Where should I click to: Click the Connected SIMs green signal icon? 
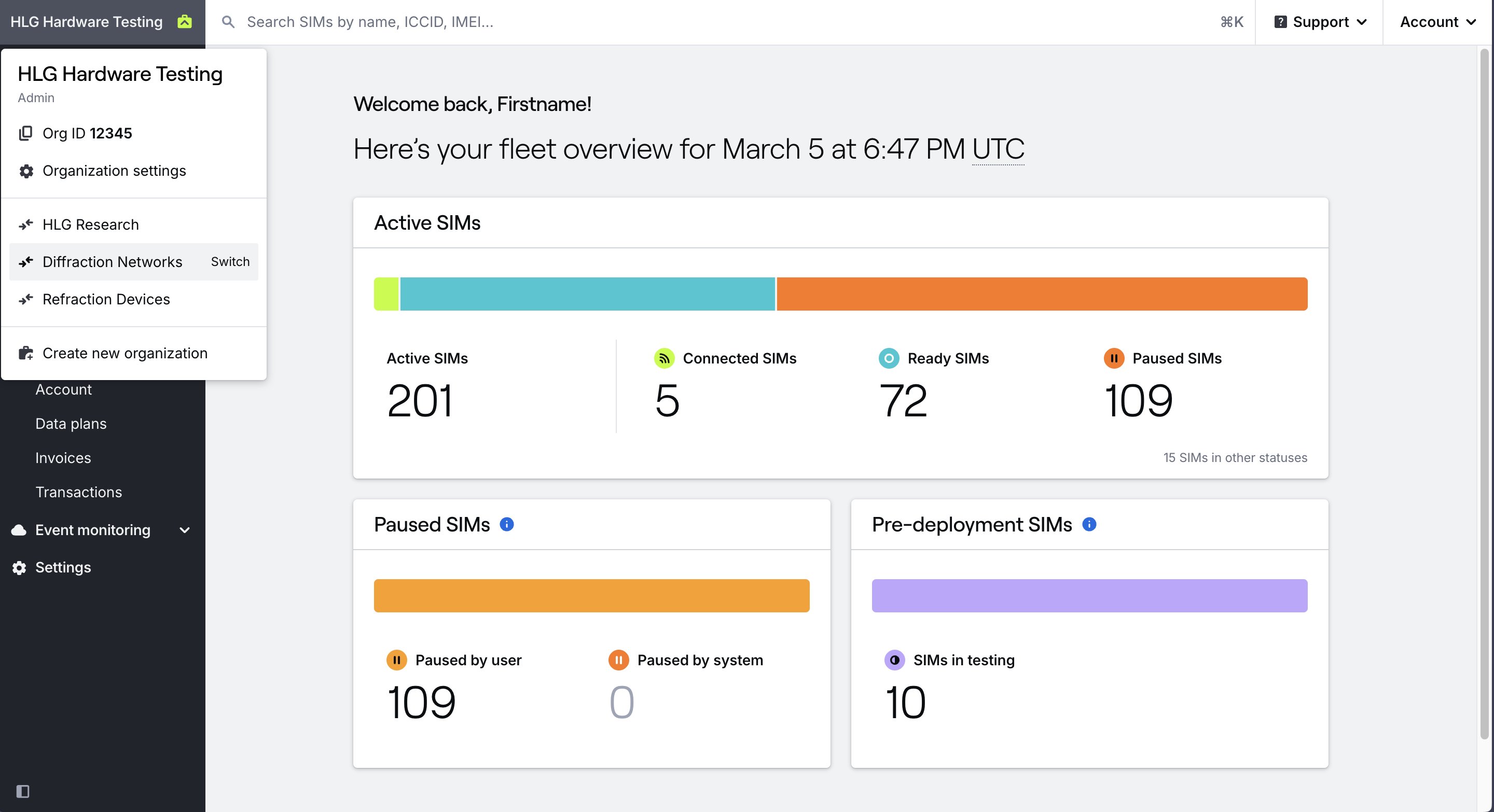664,358
